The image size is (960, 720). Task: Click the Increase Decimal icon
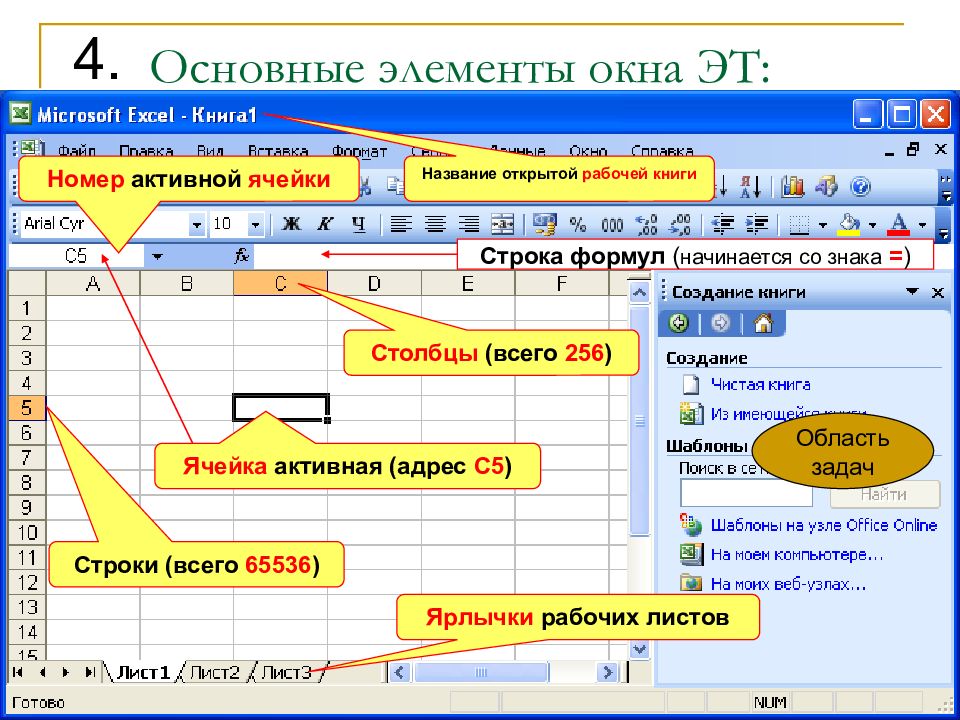coord(646,225)
